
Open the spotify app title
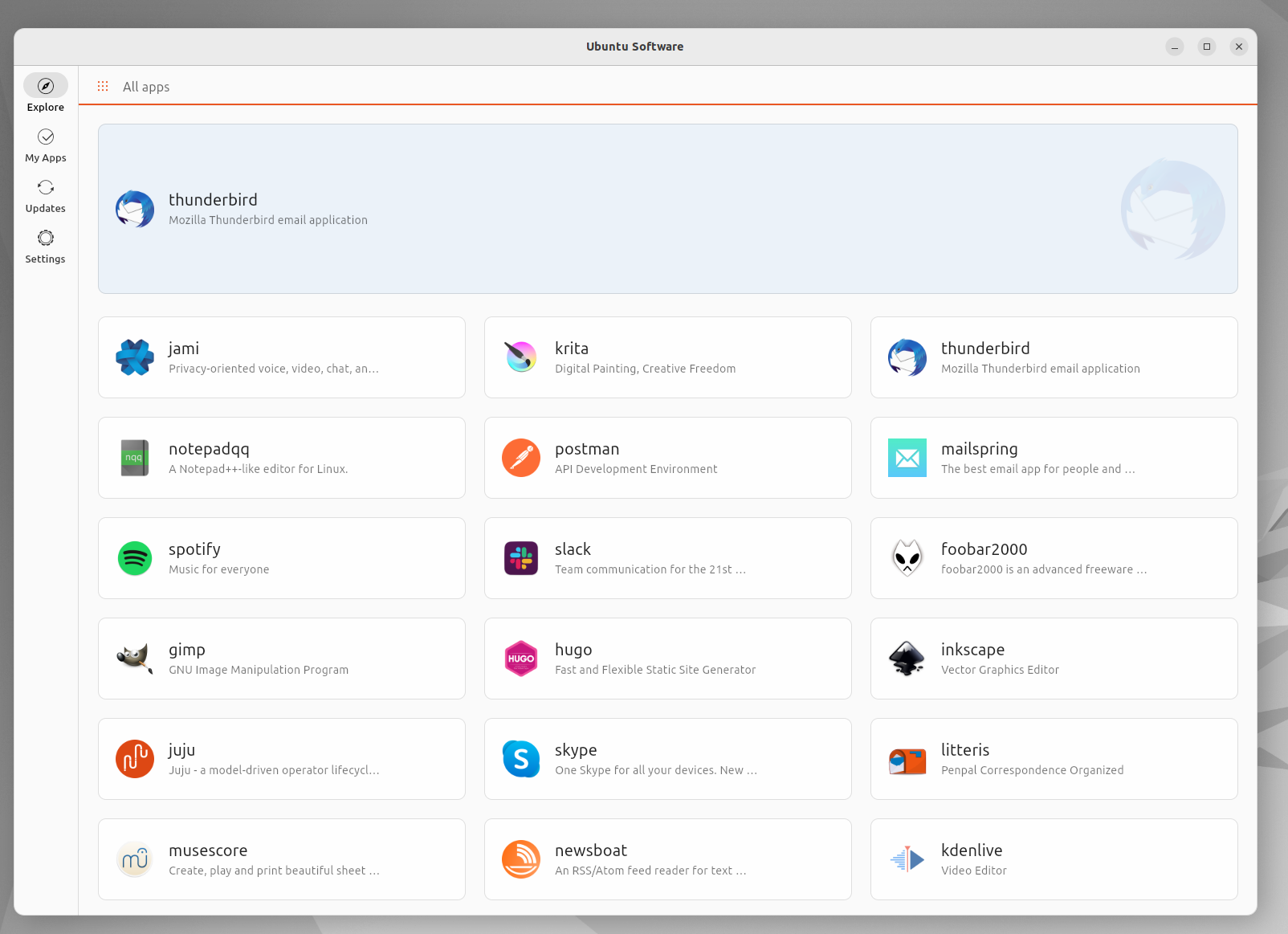[194, 550]
